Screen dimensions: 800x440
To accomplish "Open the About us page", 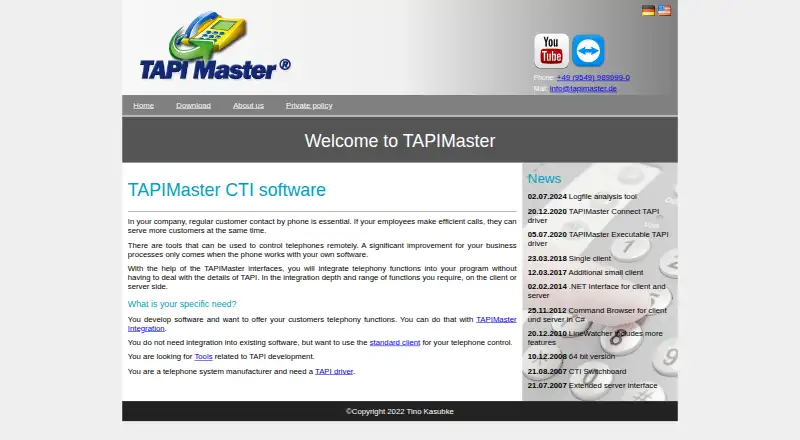I will click(x=248, y=105).
